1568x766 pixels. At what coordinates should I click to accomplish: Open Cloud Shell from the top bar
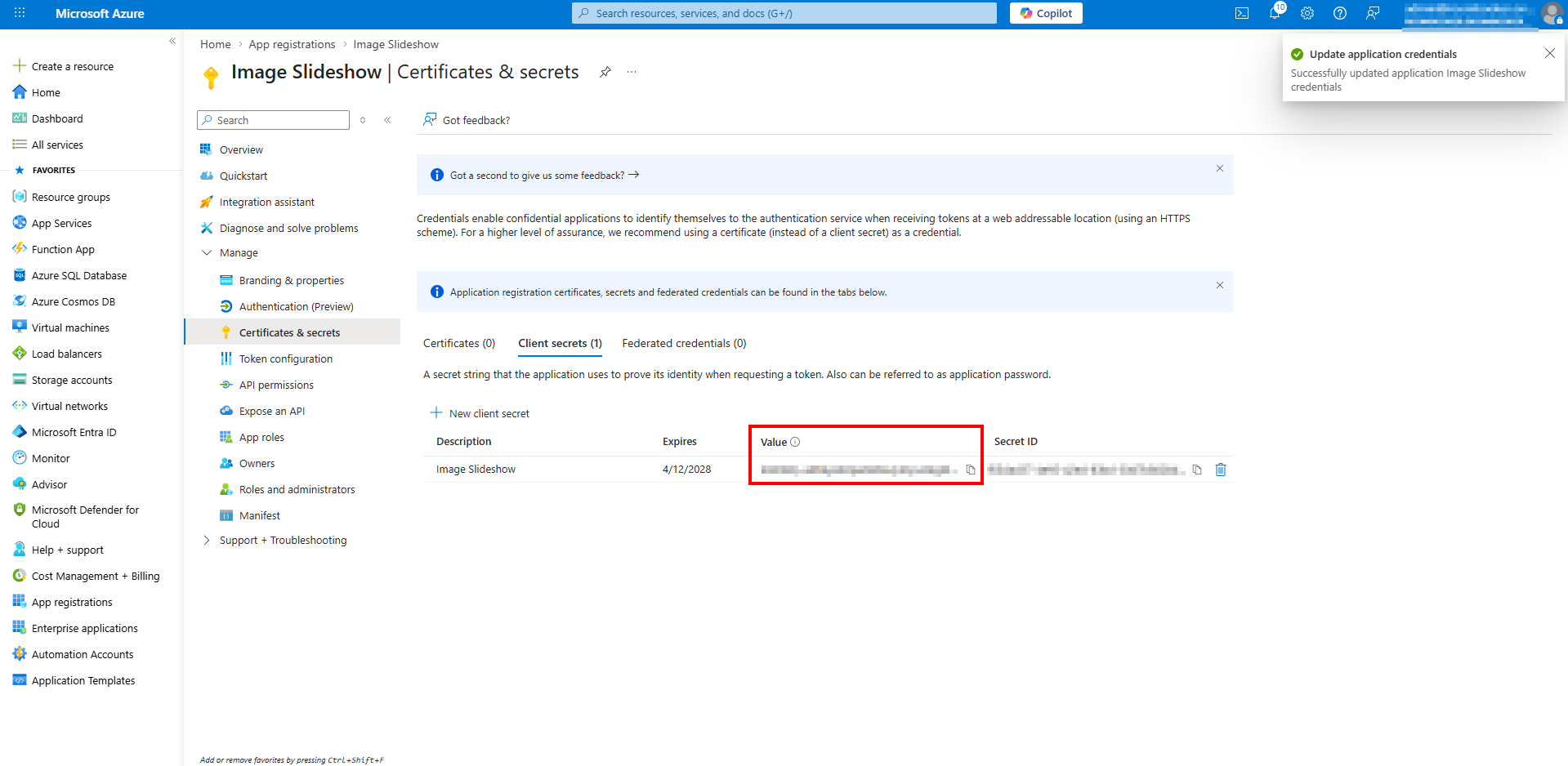pyautogui.click(x=1242, y=13)
